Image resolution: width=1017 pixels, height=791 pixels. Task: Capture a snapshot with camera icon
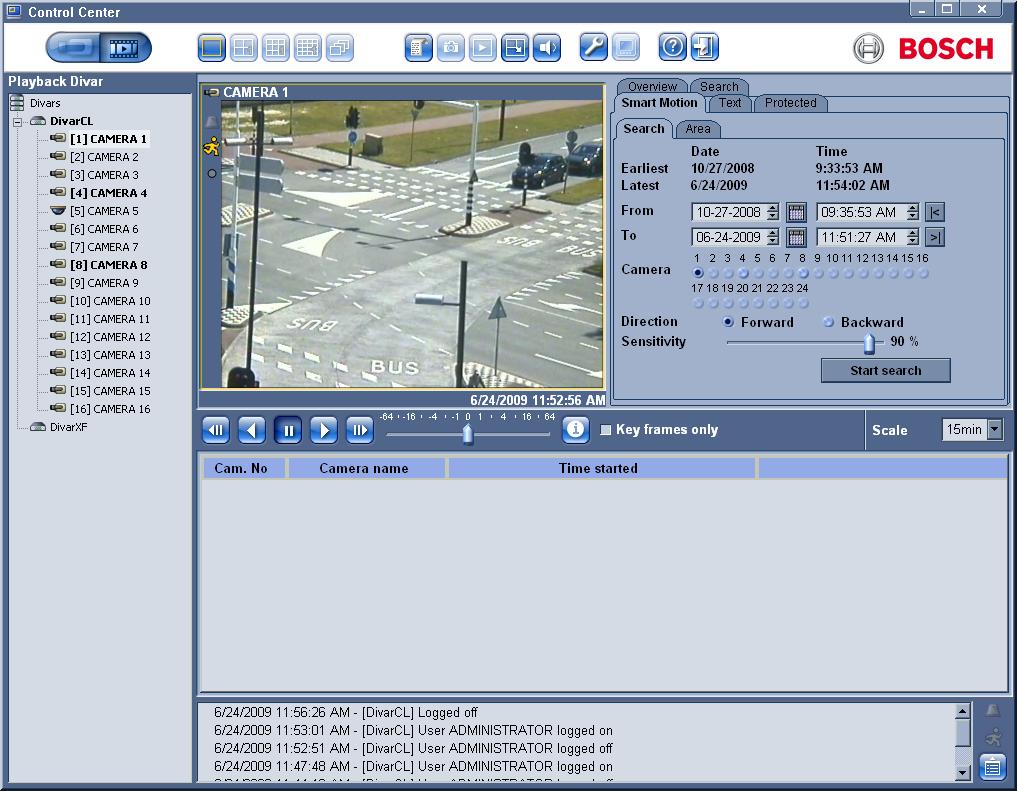(x=451, y=47)
